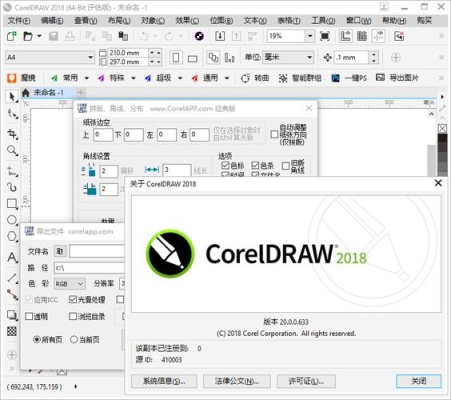The image size is (451, 400).
Task: Click the 智能群组 toolbar item
Action: (300, 78)
